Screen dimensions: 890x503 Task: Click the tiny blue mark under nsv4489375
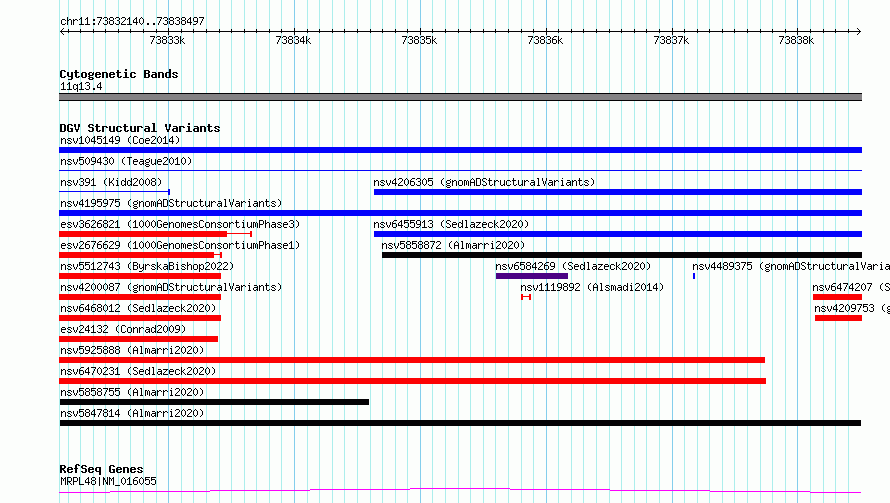[694, 276]
